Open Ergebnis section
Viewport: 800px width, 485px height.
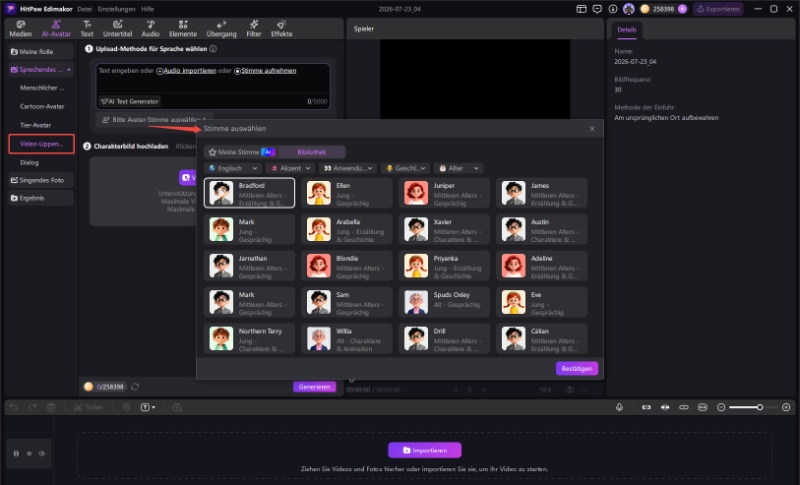pos(41,198)
